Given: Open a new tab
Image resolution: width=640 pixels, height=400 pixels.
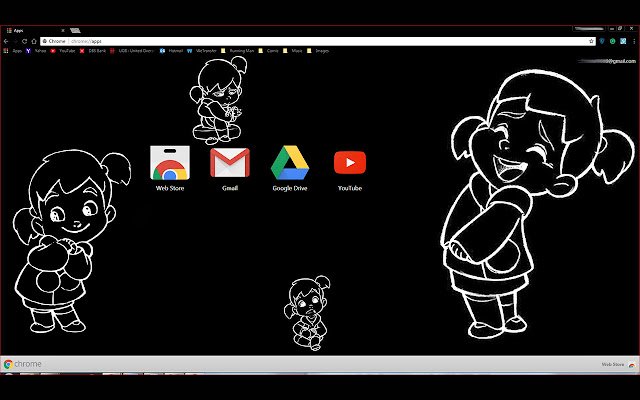Looking at the screenshot, I should click(x=75, y=31).
